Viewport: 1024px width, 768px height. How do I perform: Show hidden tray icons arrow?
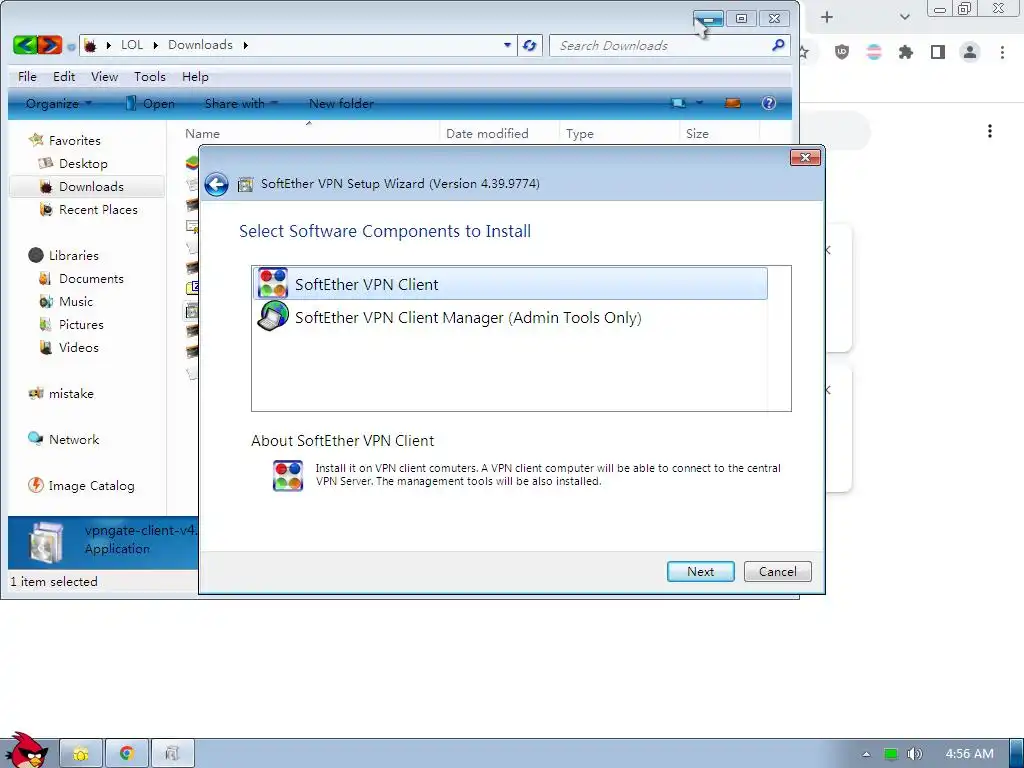(x=866, y=754)
